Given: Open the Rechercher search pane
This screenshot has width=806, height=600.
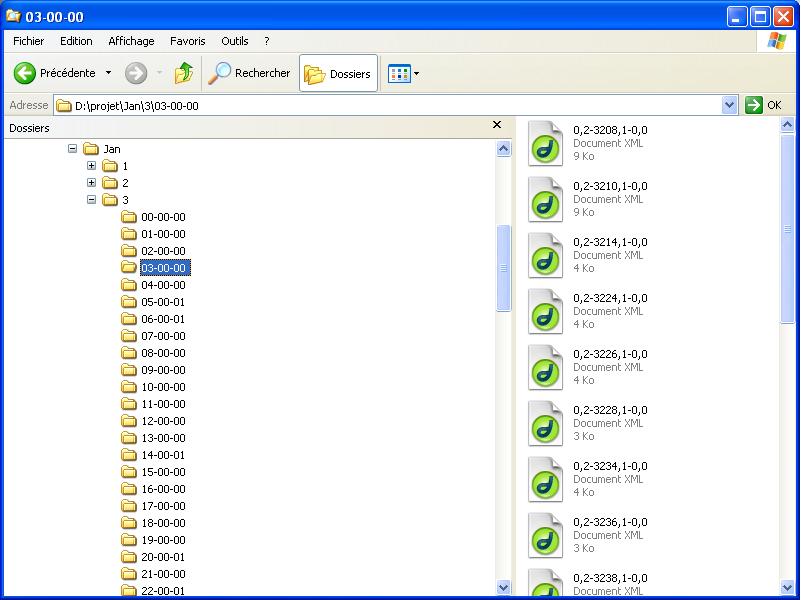Looking at the screenshot, I should [x=249, y=73].
